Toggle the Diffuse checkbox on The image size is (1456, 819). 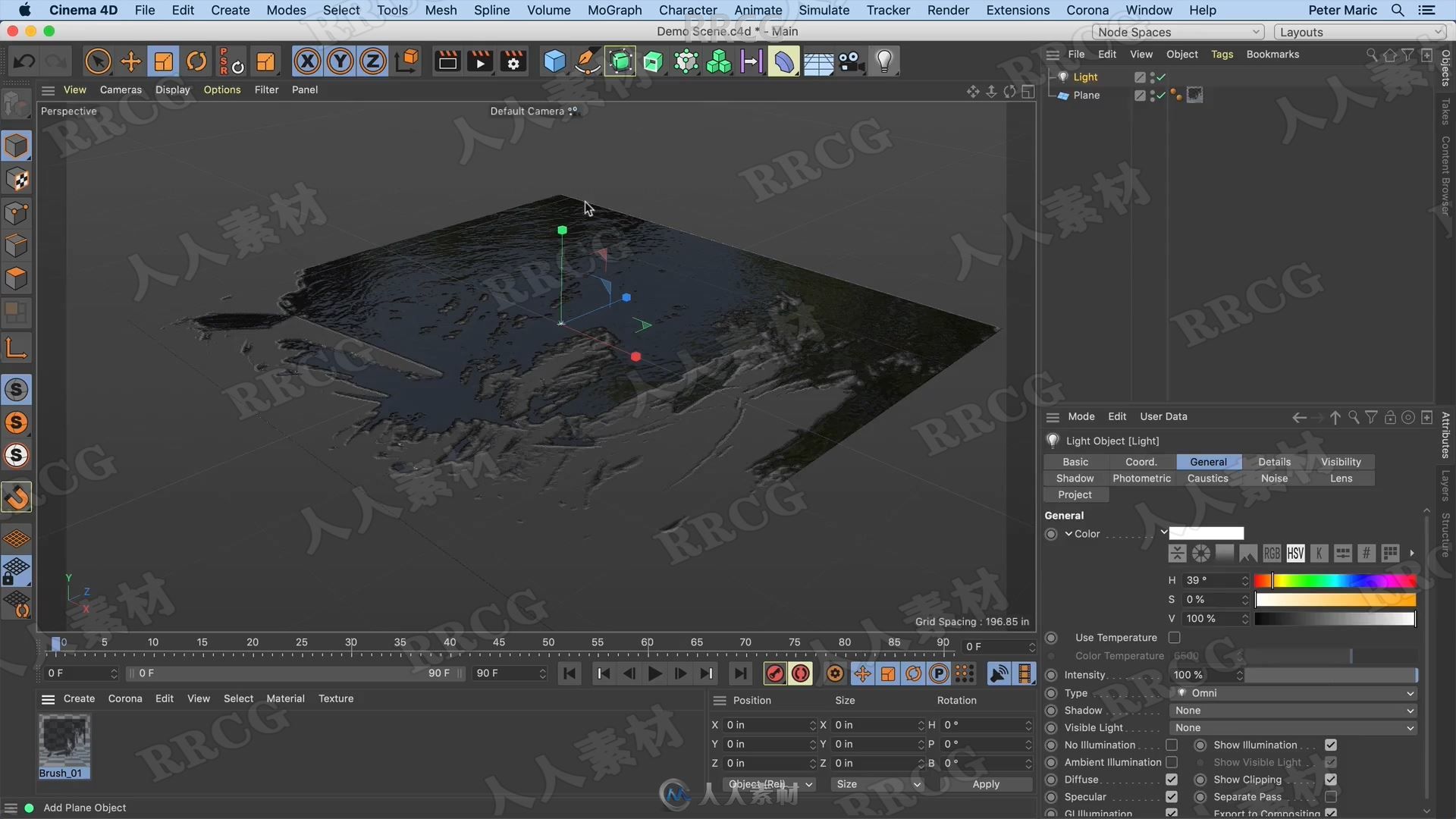coord(1171,779)
